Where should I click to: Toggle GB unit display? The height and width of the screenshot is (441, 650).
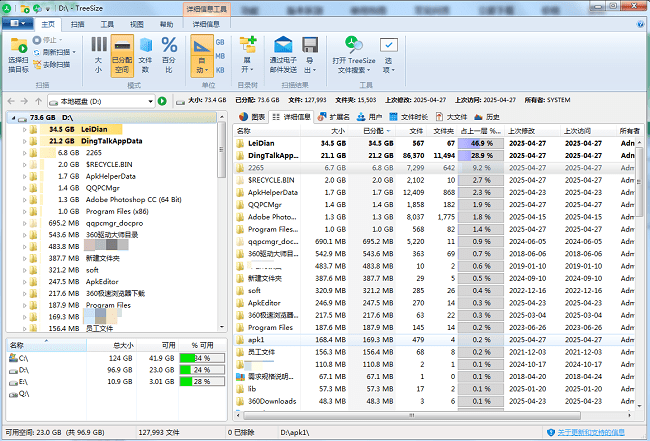(221, 43)
